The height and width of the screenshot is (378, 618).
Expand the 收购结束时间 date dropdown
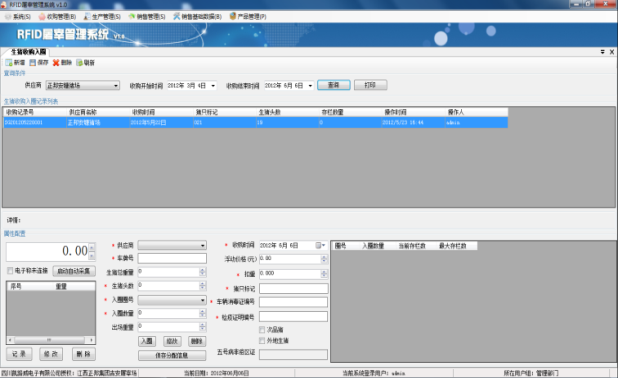[x=310, y=86]
